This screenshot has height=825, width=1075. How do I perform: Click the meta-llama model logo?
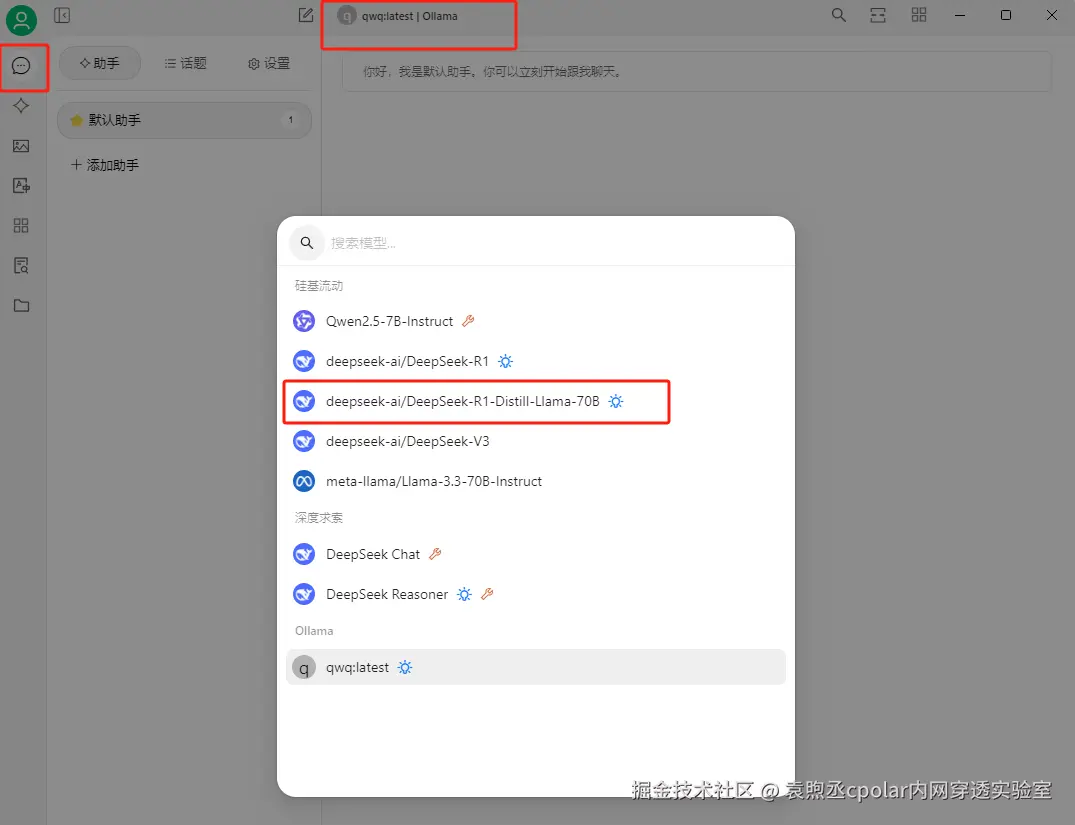point(304,481)
